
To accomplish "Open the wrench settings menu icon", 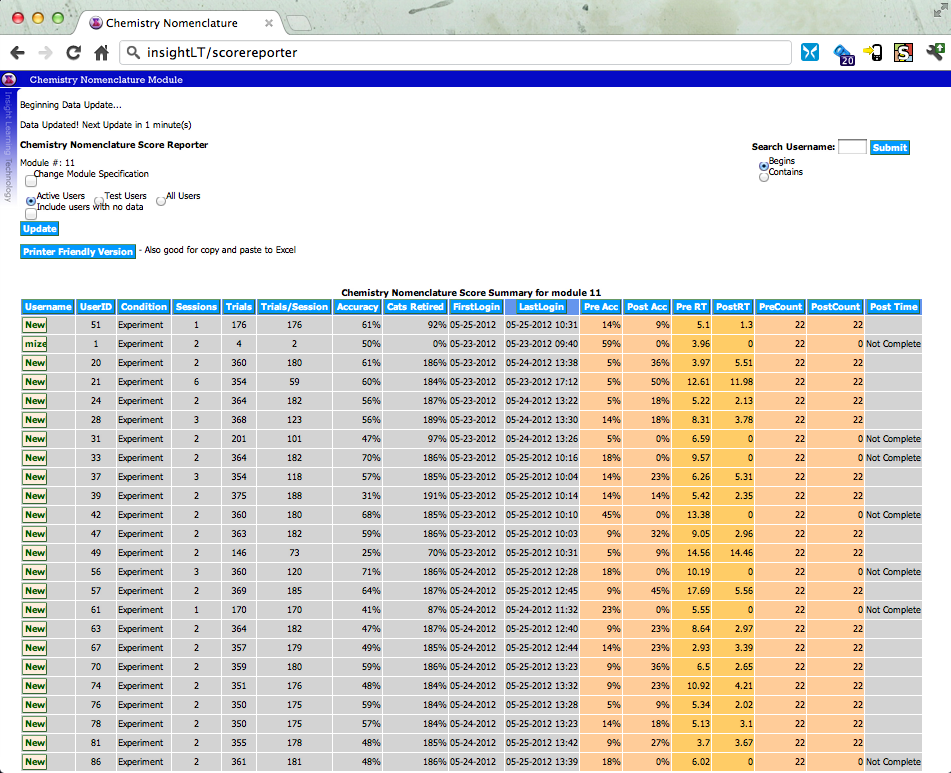I will click(x=935, y=53).
